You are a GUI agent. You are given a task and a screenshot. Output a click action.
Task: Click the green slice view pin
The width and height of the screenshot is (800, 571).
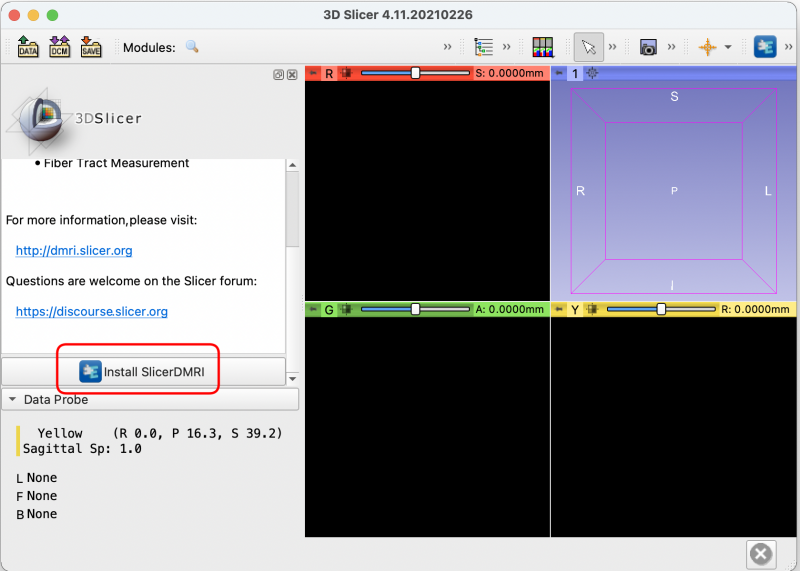(313, 309)
